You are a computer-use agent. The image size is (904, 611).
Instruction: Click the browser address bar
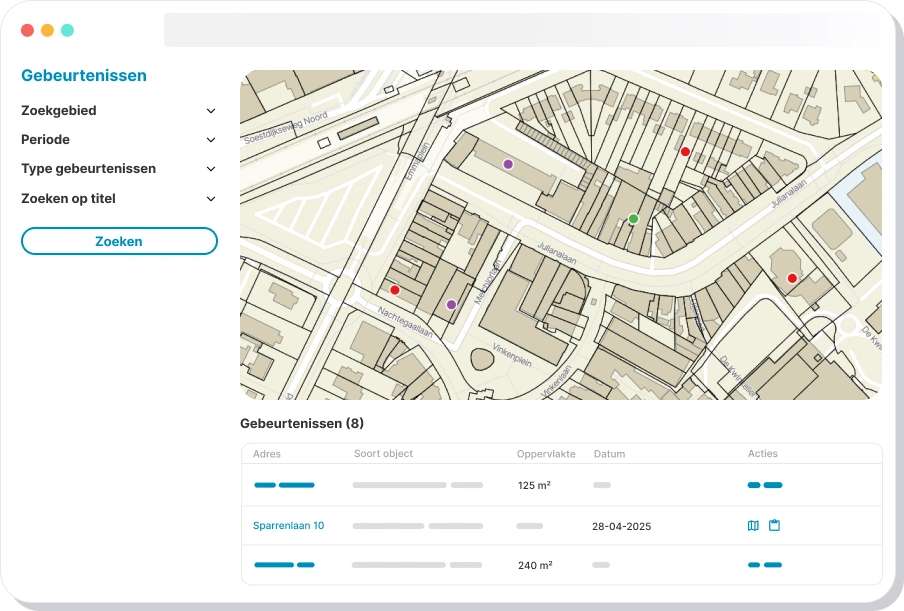click(520, 29)
